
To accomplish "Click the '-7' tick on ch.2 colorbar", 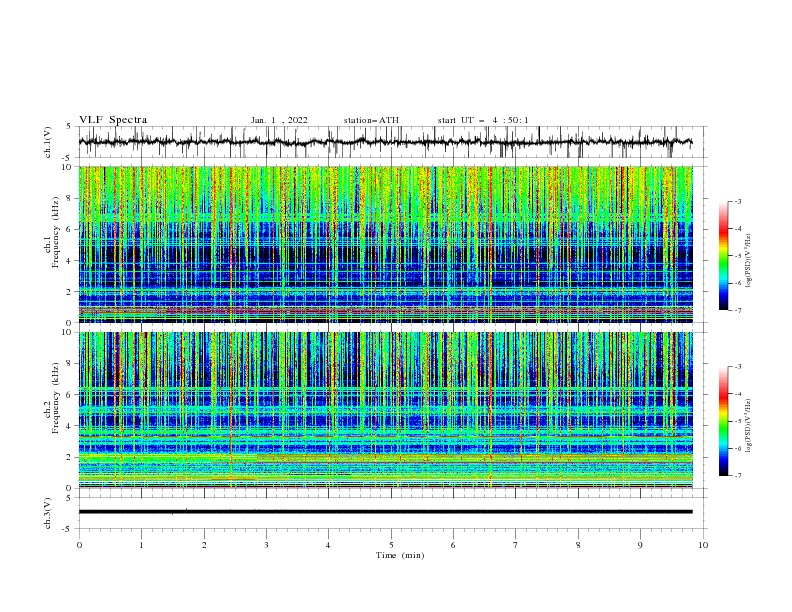I will click(738, 475).
